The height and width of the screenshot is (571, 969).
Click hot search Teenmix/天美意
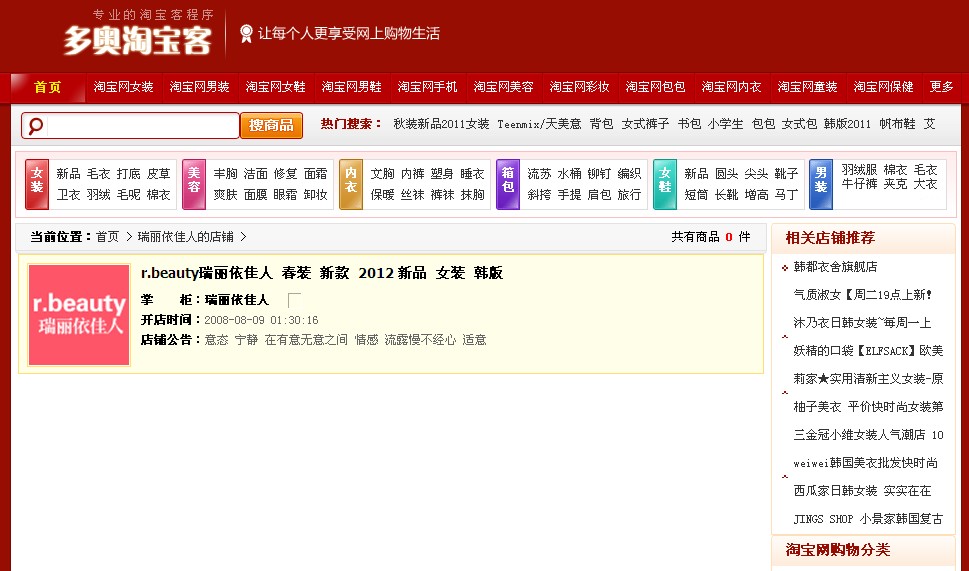pyautogui.click(x=539, y=124)
